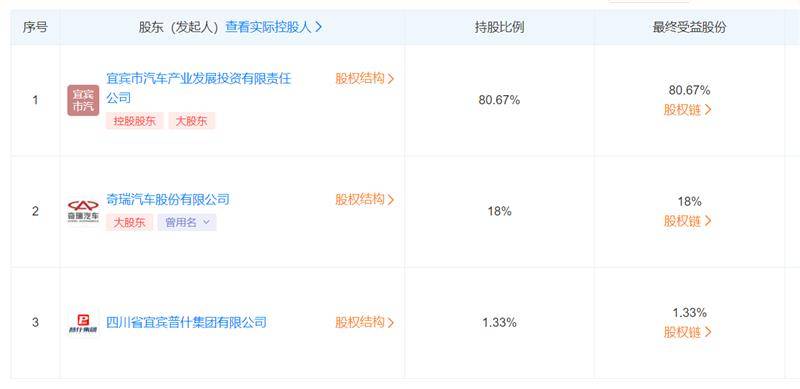Open 奇瑞汽车股份有限公司 company link

pos(168,199)
